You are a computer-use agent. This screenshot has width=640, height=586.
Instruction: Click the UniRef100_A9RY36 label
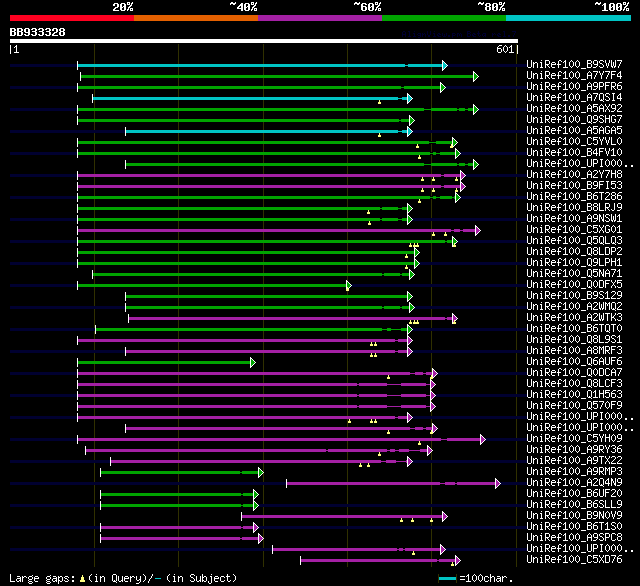tap(574, 450)
